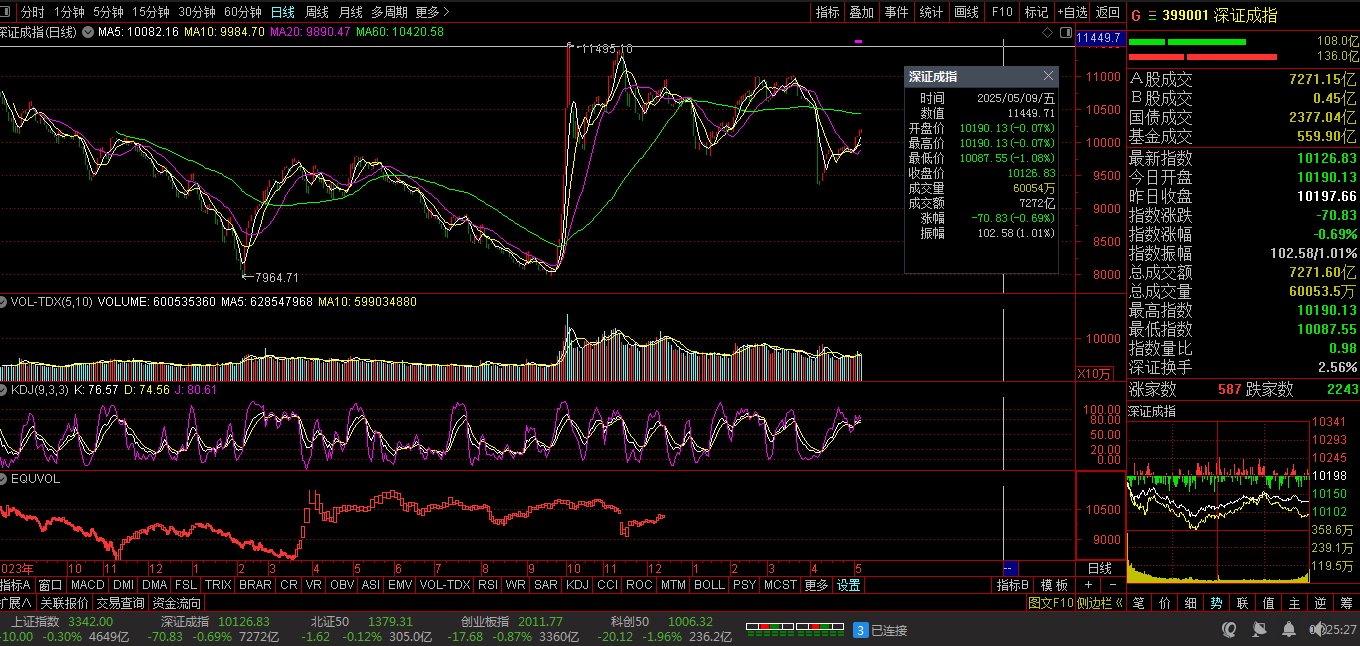This screenshot has height=646, width=1360.
Task: Switch to 30分钟 period
Action: pos(196,12)
